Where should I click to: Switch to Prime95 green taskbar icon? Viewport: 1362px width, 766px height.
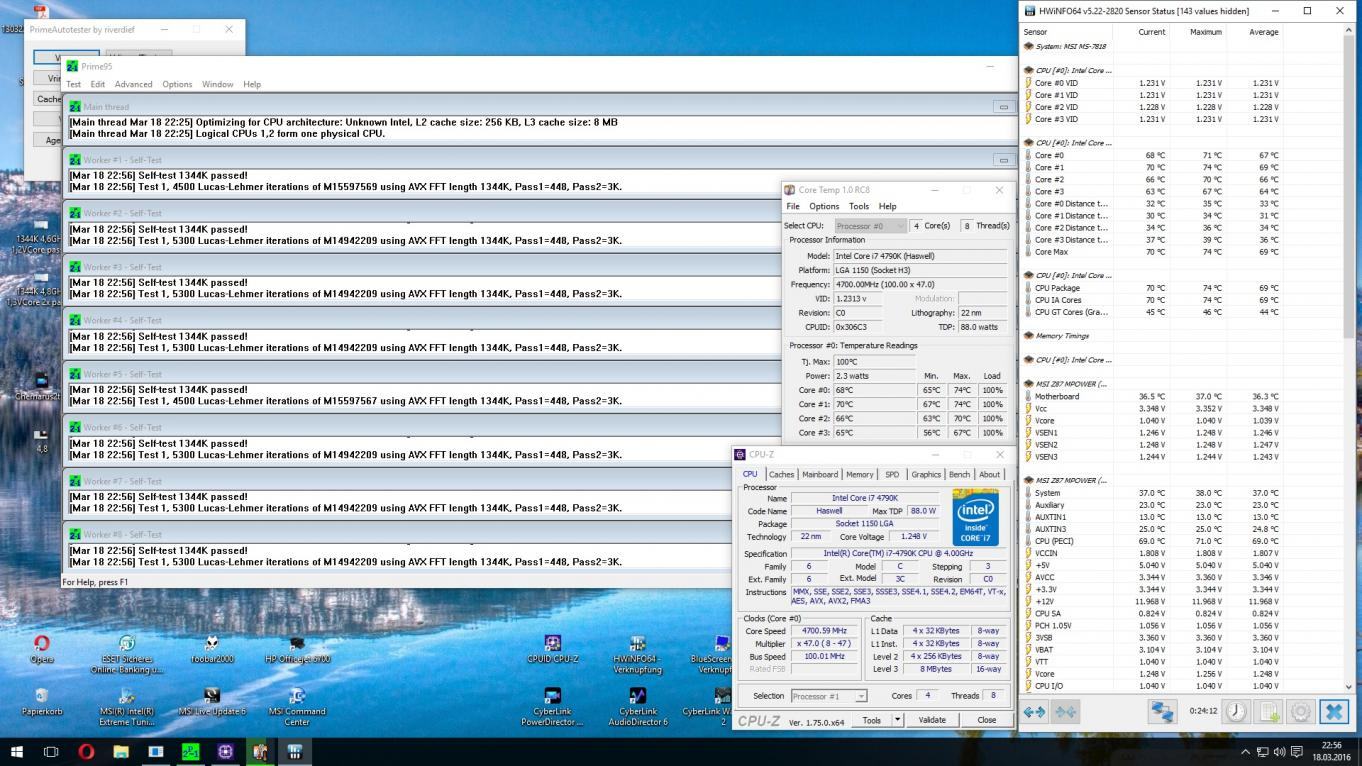190,752
